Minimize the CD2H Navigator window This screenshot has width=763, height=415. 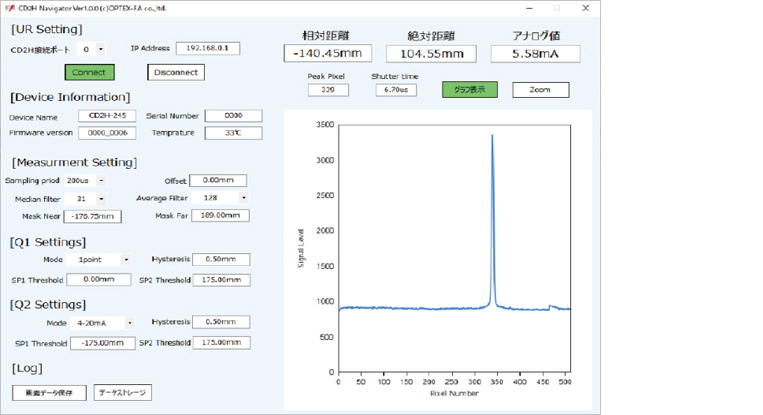[532, 8]
